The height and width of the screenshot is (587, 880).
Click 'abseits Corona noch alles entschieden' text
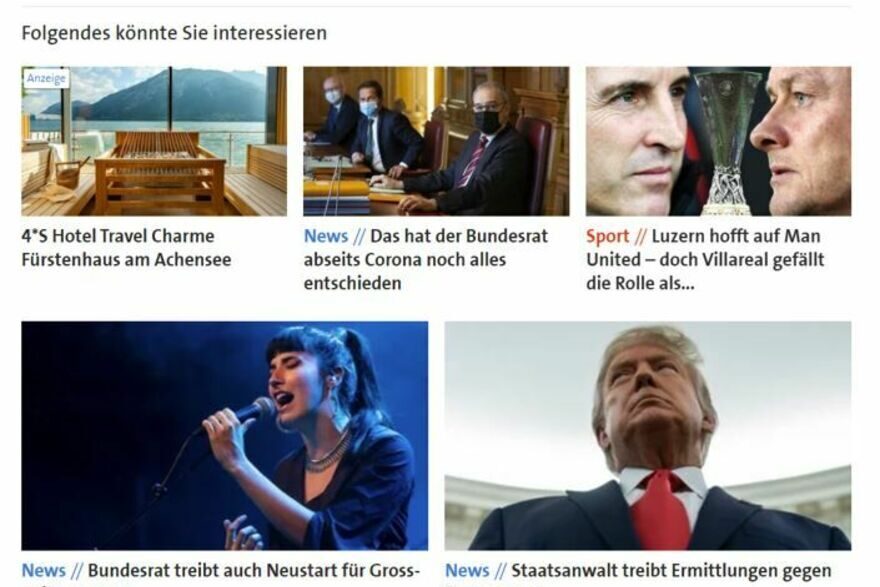click(405, 271)
